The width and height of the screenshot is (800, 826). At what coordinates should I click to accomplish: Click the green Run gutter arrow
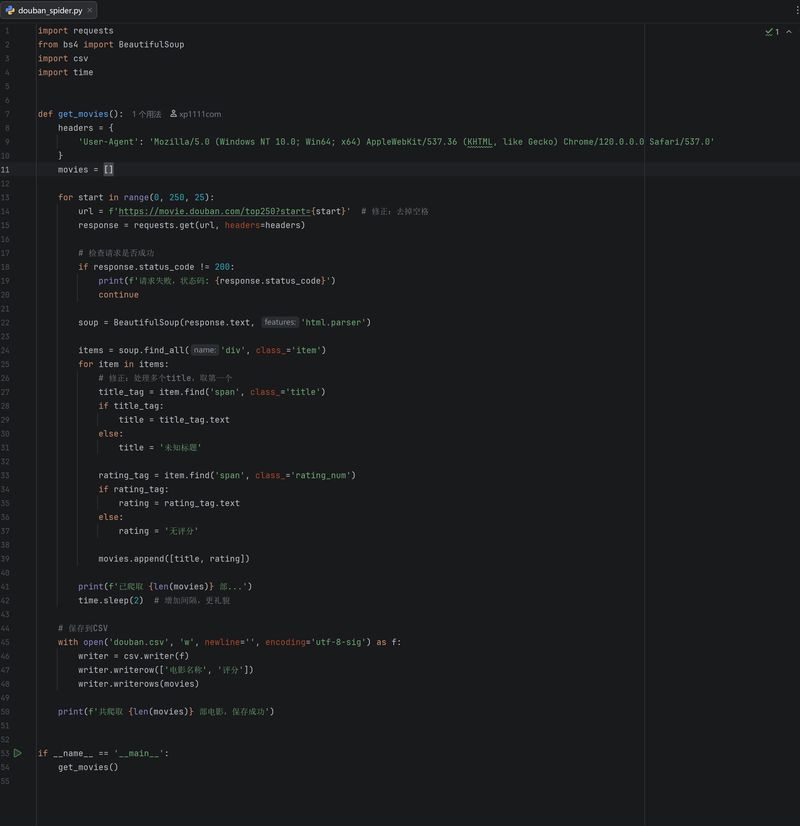click(18, 753)
